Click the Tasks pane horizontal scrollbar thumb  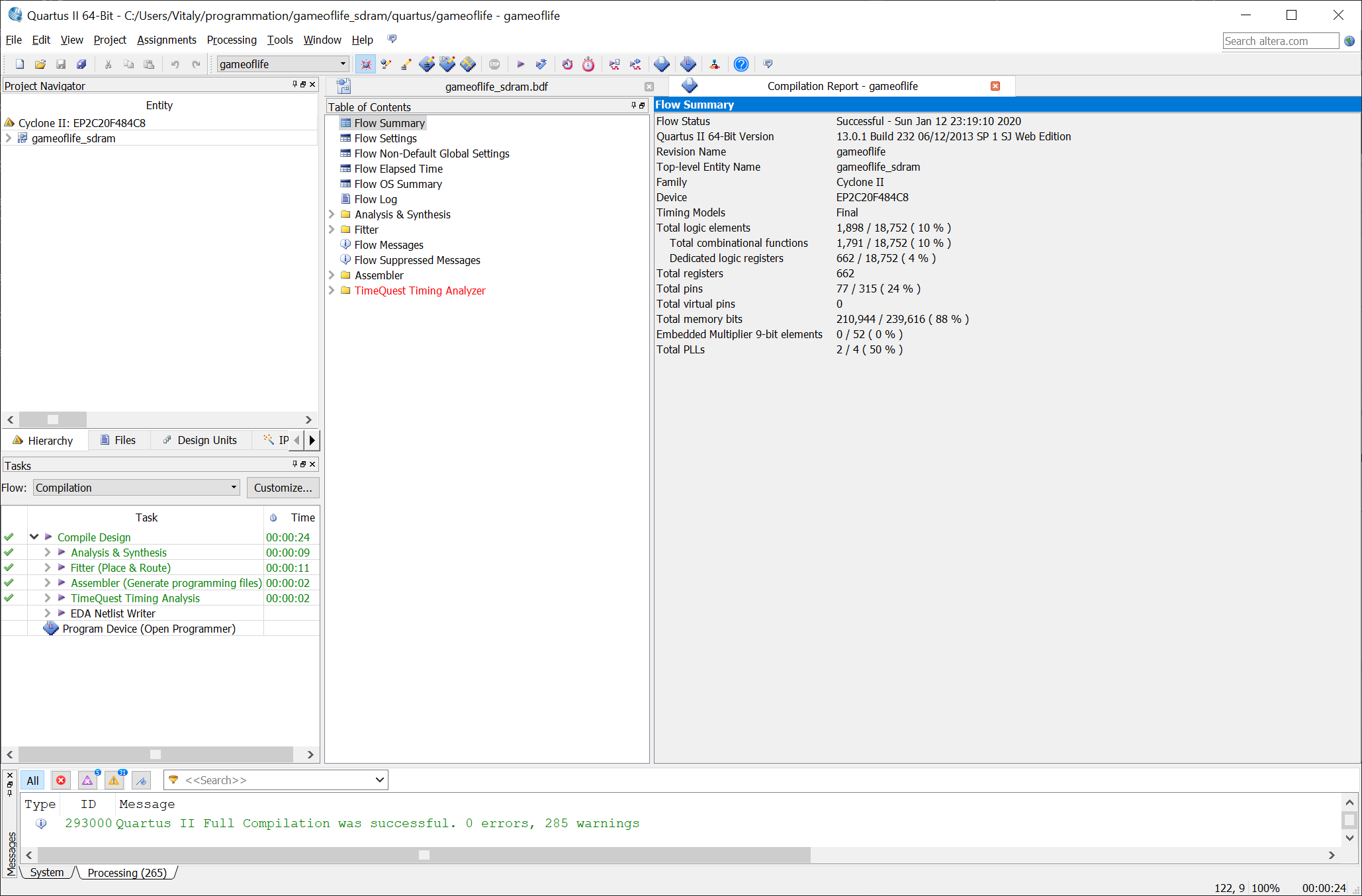pos(156,754)
